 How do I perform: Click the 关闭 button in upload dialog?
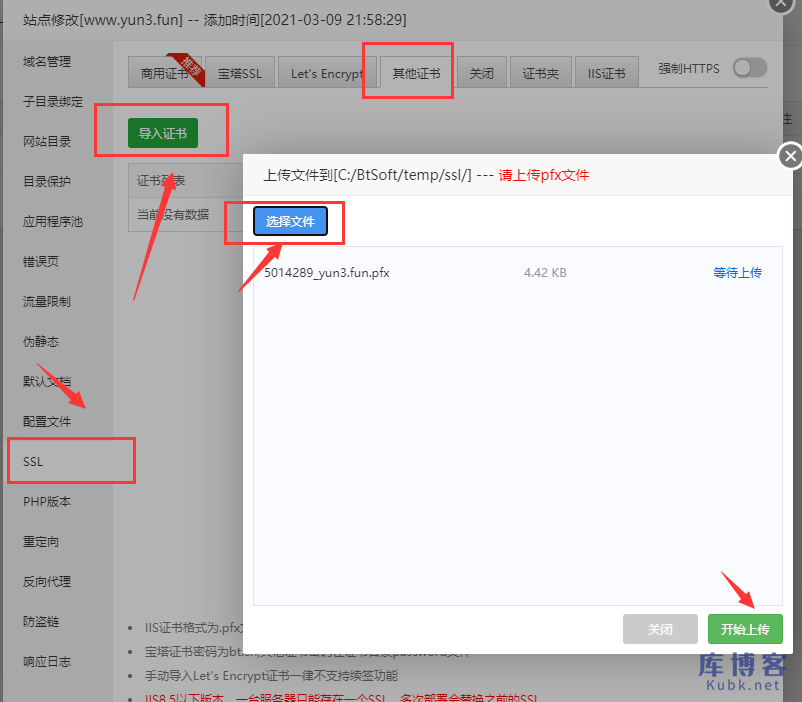660,629
